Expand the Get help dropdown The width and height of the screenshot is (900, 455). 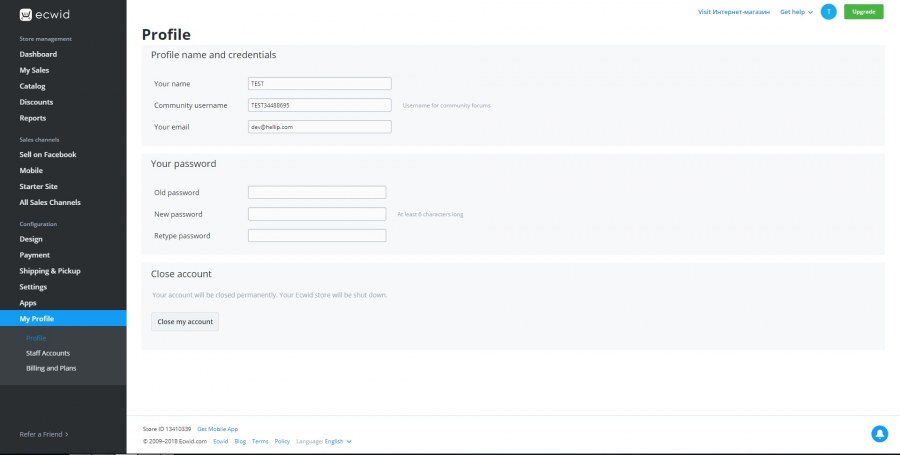coord(796,12)
